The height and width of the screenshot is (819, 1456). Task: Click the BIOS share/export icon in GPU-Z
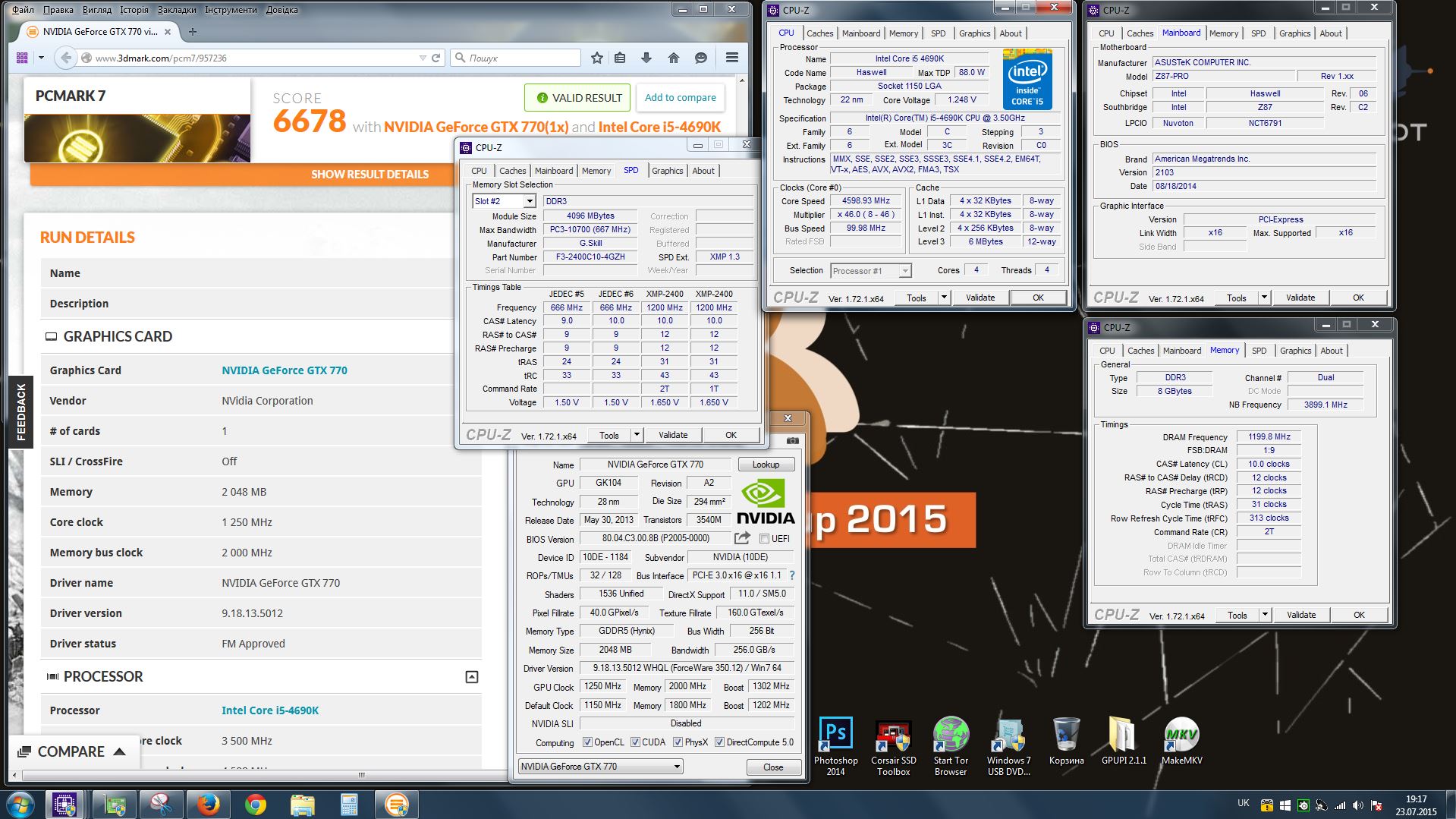click(x=743, y=538)
